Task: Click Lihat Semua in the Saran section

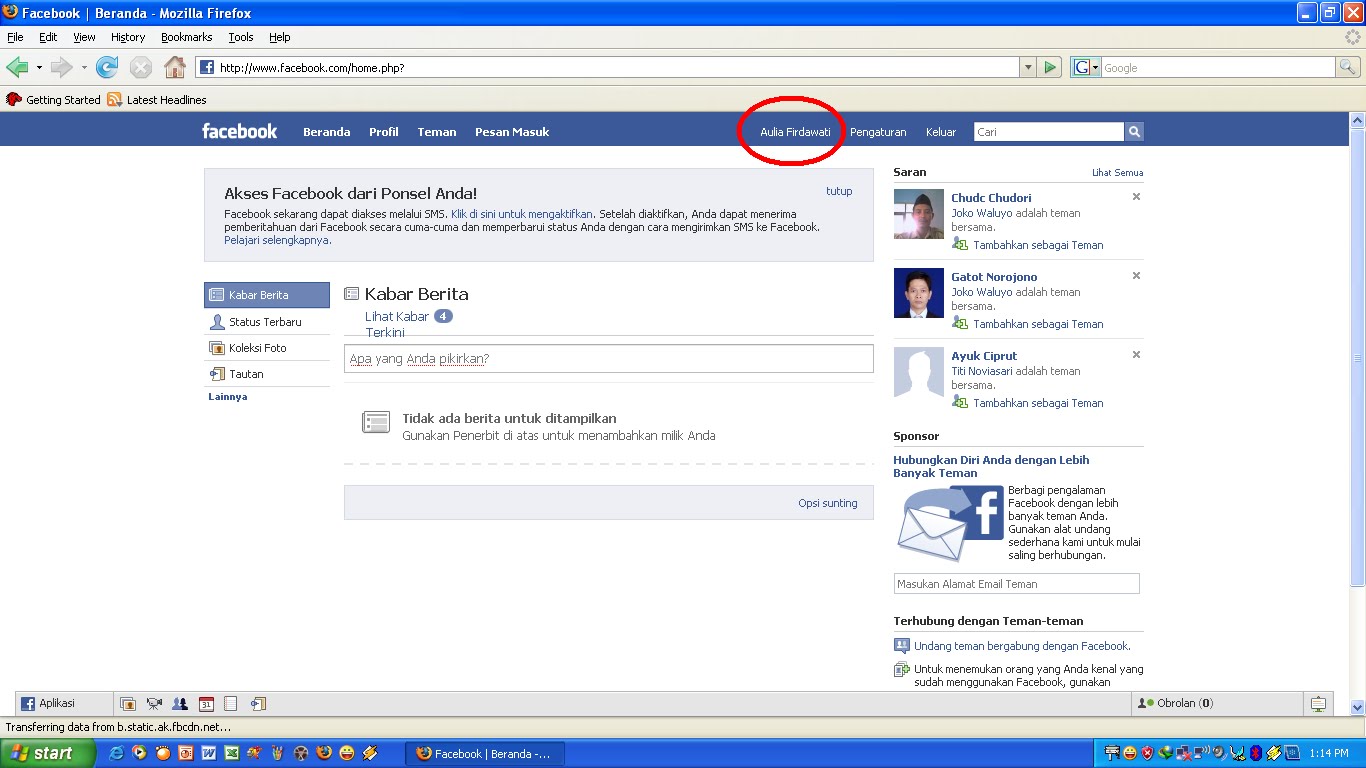Action: 1117,173
